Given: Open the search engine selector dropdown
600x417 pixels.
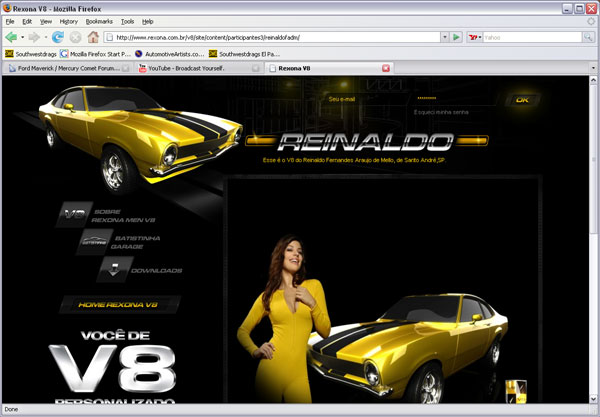Looking at the screenshot, I should [477, 37].
